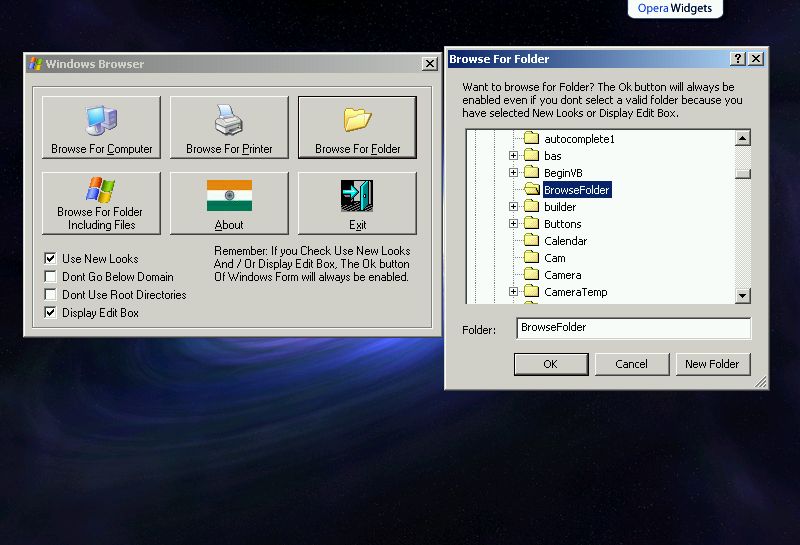Expand the CameraTemp folder node
Screen dimensions: 800x545
[x=514, y=292]
